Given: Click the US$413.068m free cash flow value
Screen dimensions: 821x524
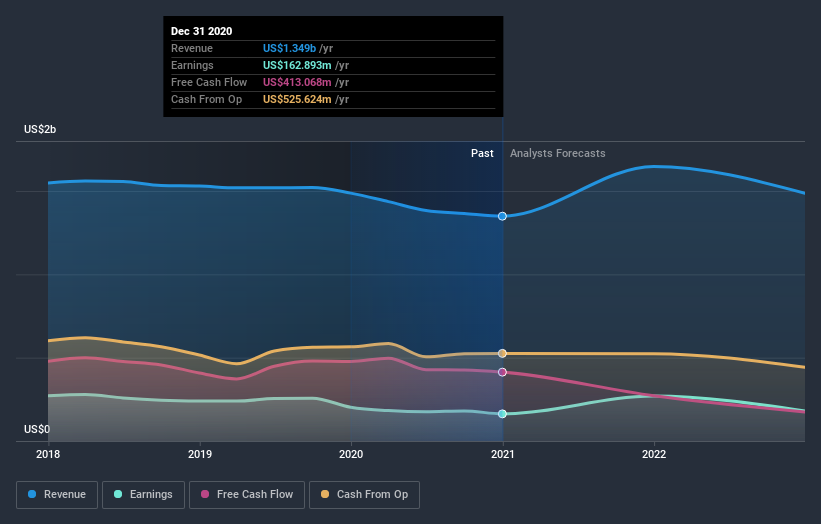Looking at the screenshot, I should (297, 82).
